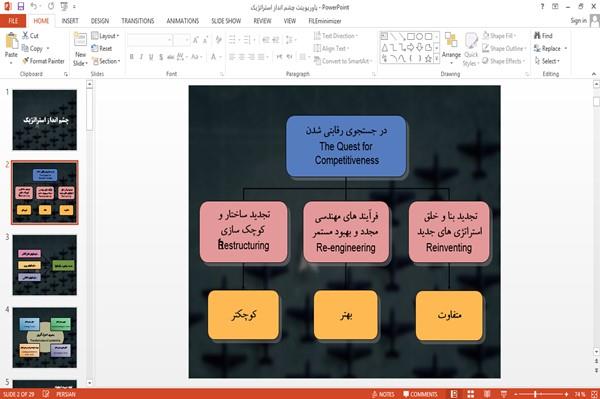Open the Layout dropdown
This screenshot has width=600, height=399.
pos(105,36)
